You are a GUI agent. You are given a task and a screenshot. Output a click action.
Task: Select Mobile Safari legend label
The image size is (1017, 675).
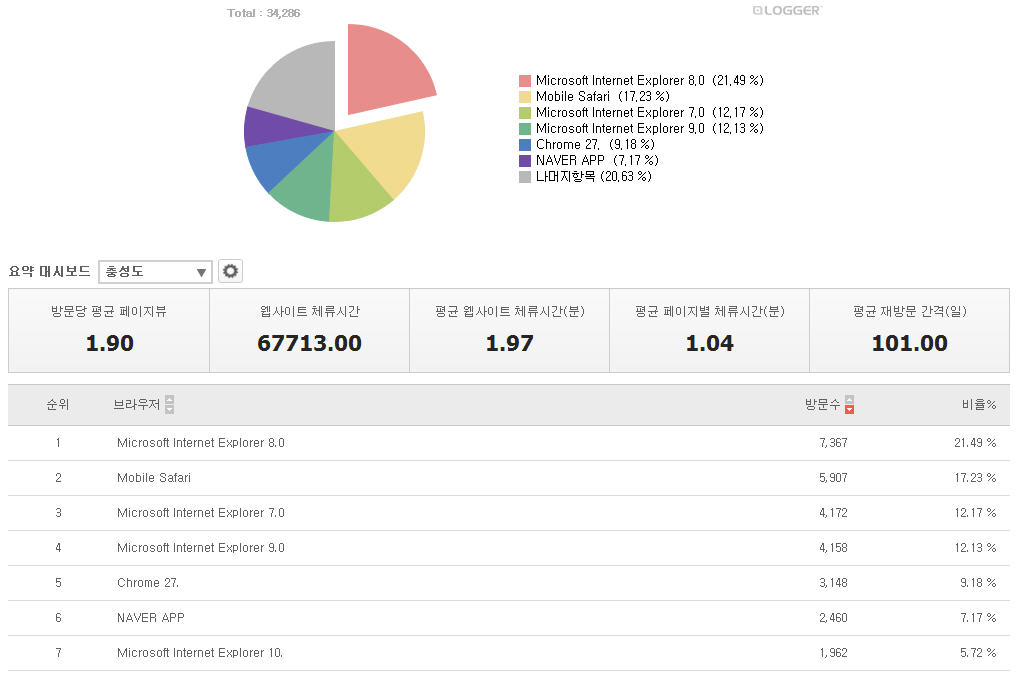tap(572, 97)
